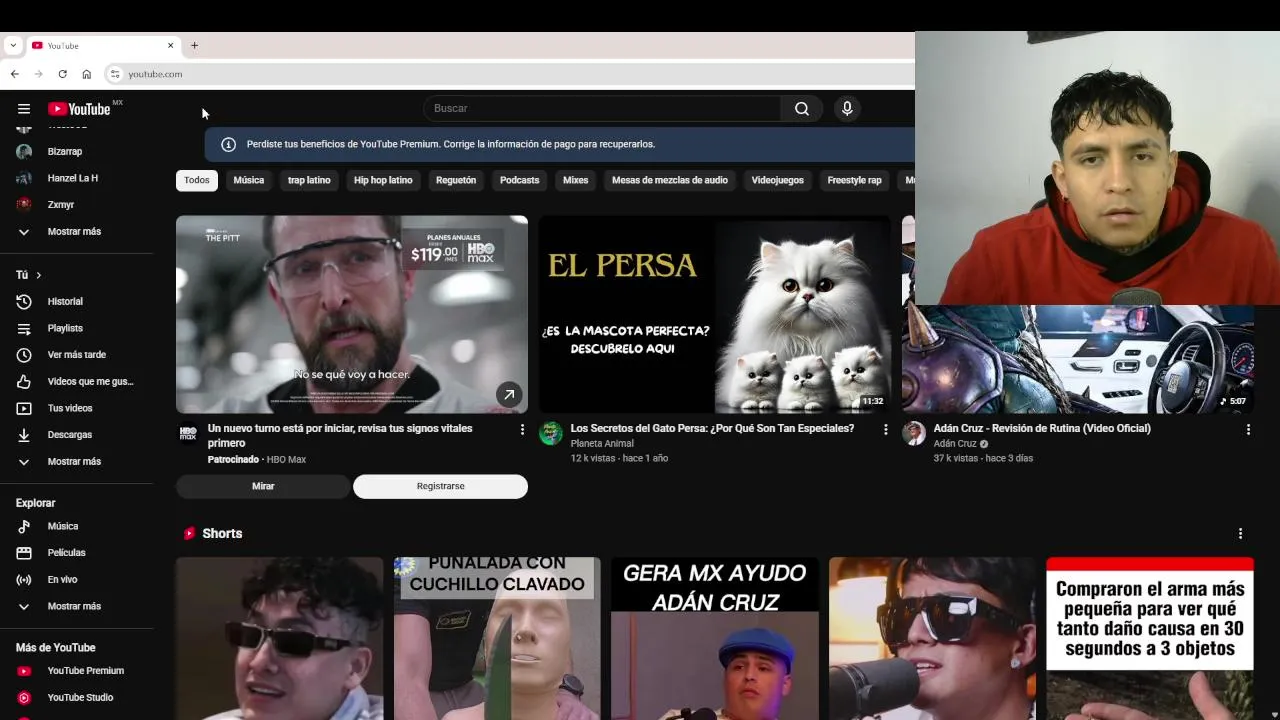
Task: Open the GERA MX AYUDO ADÁN CRUZ short
Action: click(x=715, y=638)
